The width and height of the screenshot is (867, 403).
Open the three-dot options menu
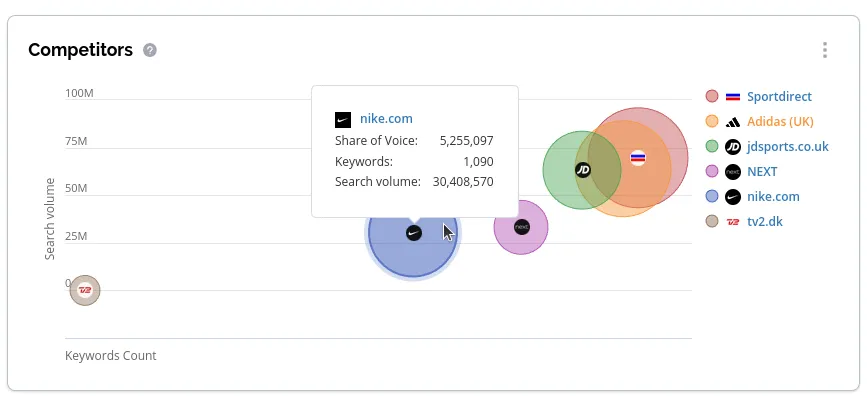pos(824,50)
